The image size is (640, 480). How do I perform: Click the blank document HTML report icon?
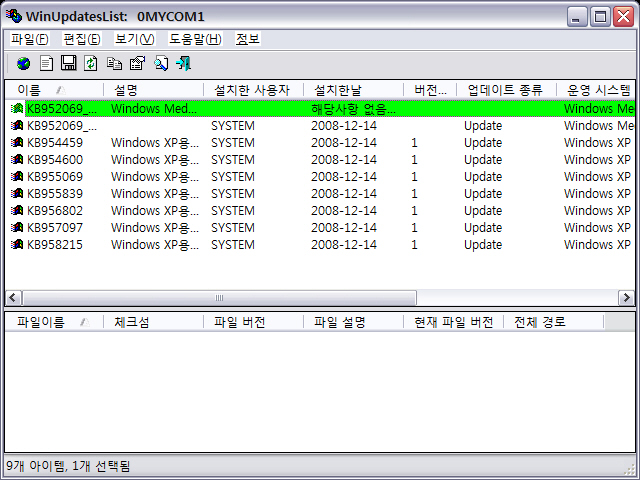point(46,64)
